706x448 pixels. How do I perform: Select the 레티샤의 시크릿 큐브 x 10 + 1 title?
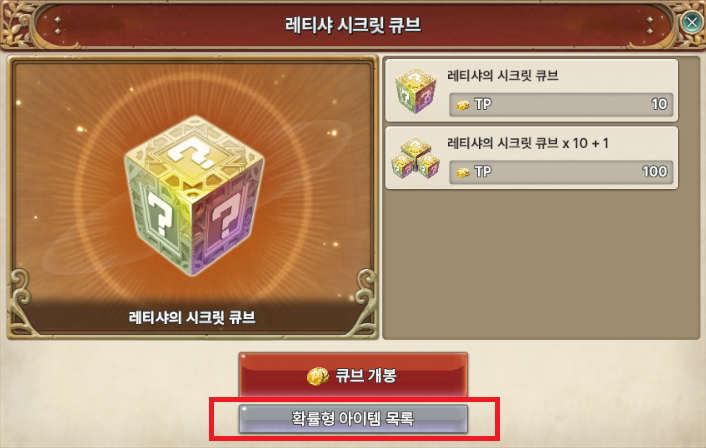point(527,143)
